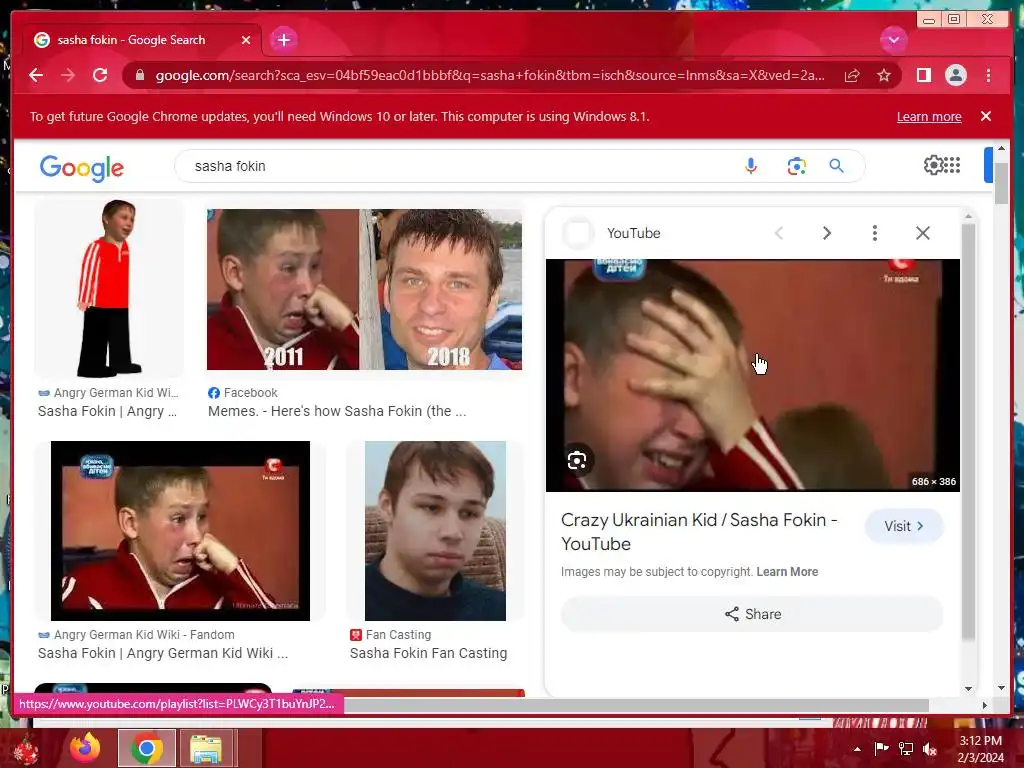
Task: Show the next image in preview panel
Action: 827,233
